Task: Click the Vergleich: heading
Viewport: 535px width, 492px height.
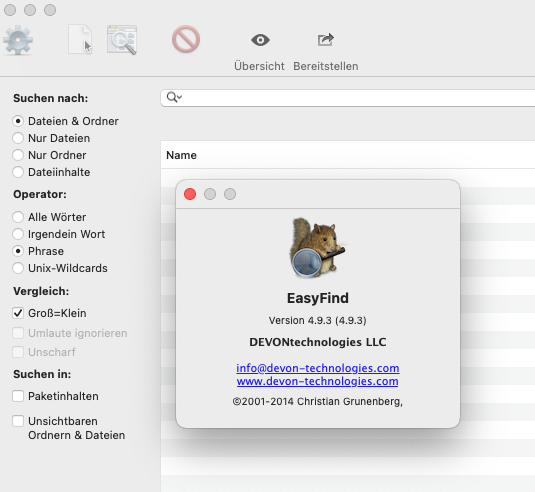Action: (x=41, y=291)
